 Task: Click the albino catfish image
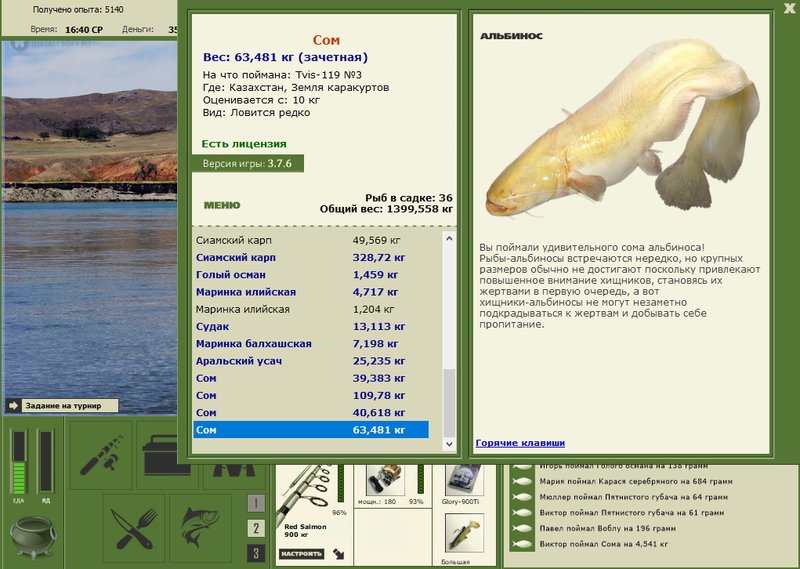622,128
